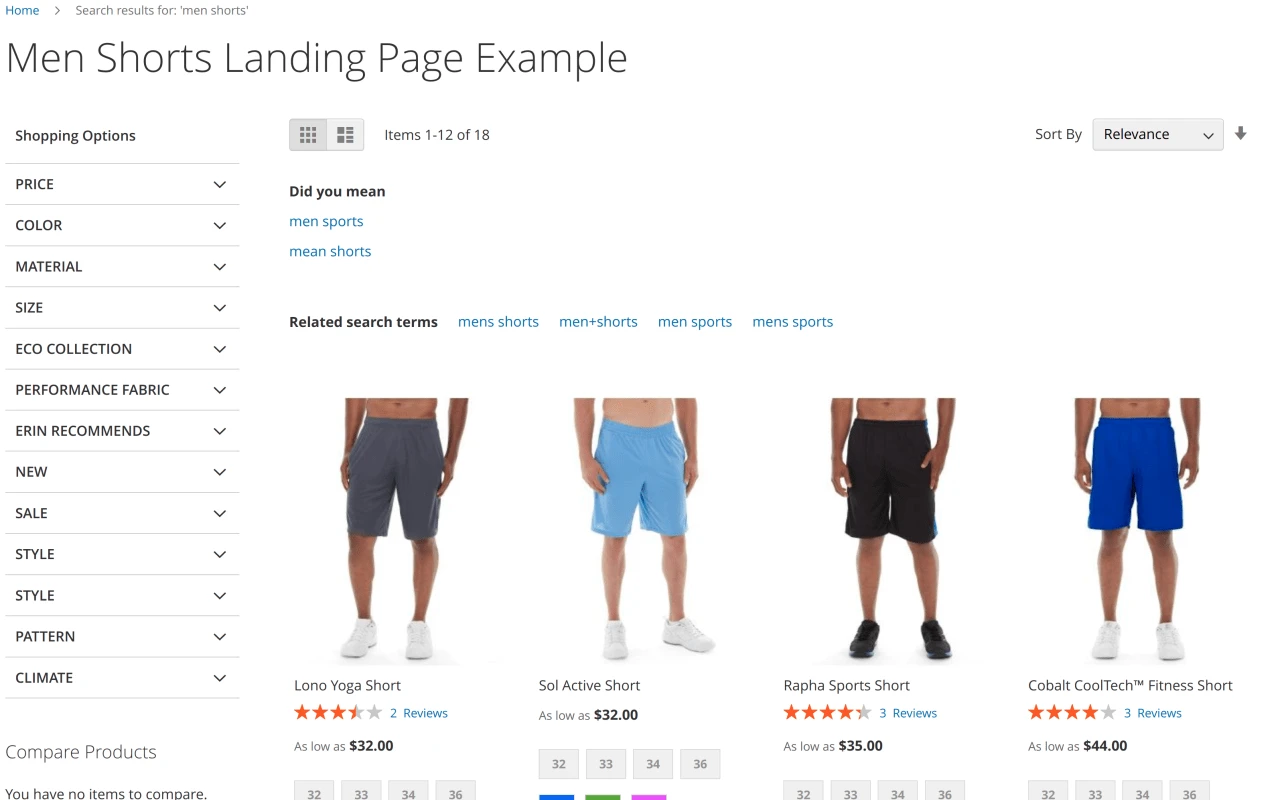Image resolution: width=1274 pixels, height=800 pixels.
Task: Expand the ECO COLLECTION filter
Action: coord(122,349)
